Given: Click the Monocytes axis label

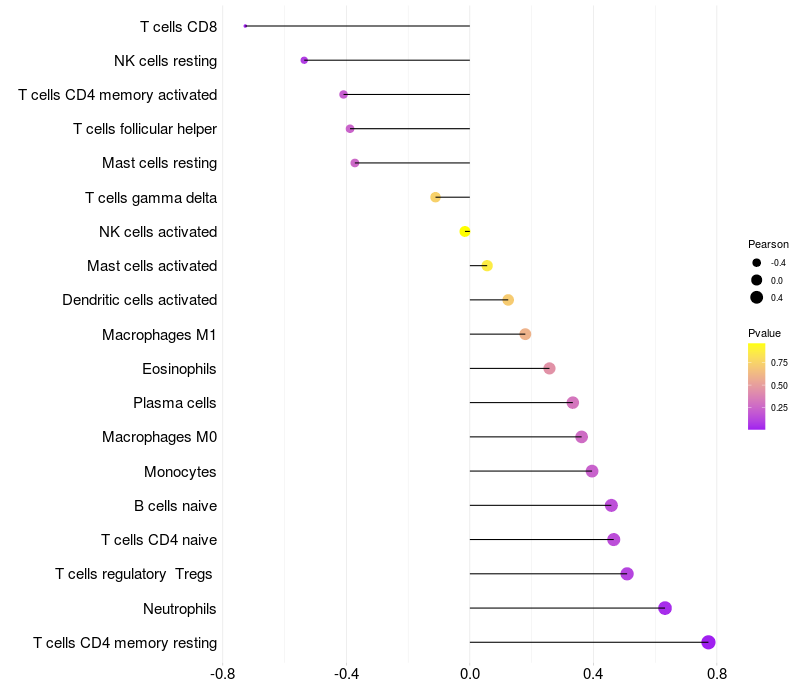Looking at the screenshot, I should (180, 471).
